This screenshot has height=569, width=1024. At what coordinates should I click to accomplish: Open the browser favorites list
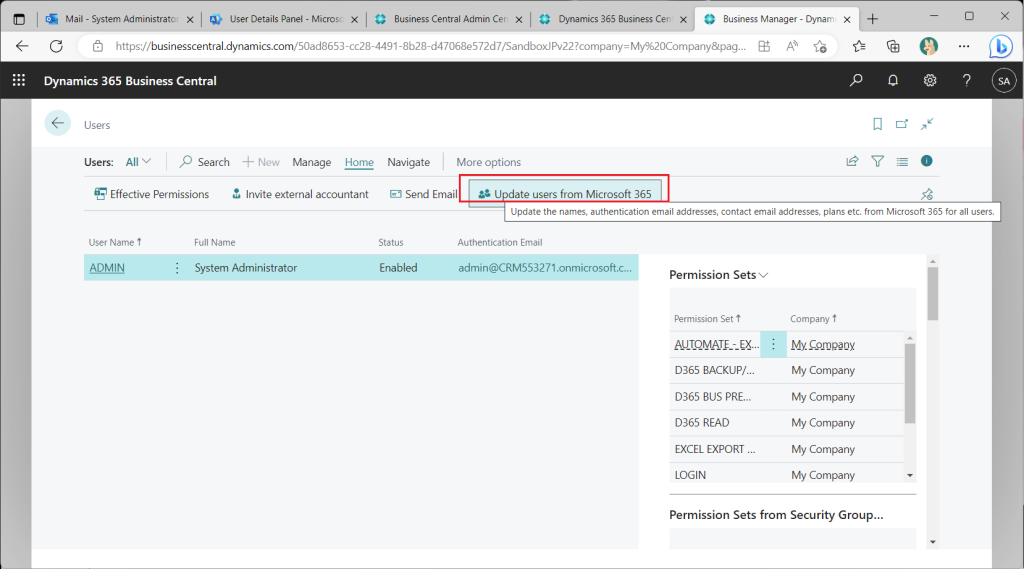(x=859, y=46)
